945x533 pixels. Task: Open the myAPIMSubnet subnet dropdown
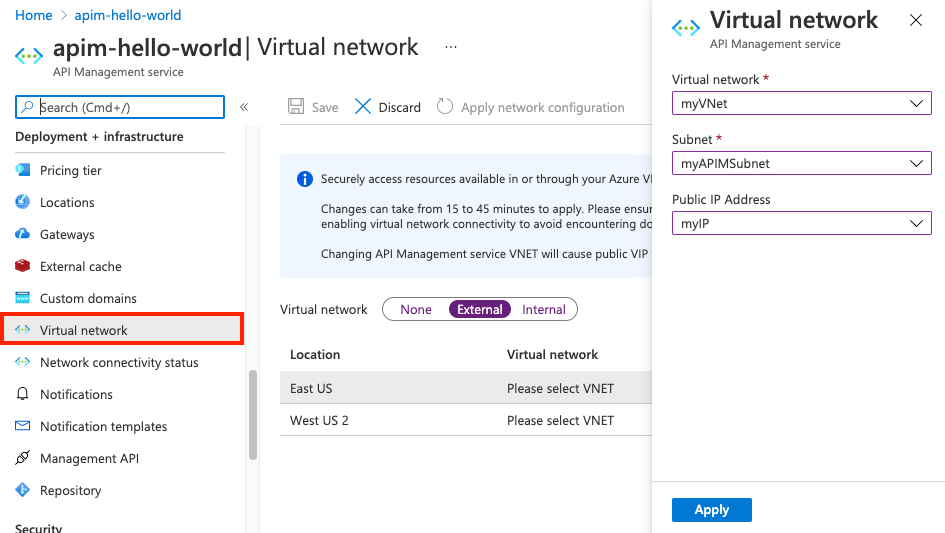click(x=801, y=163)
